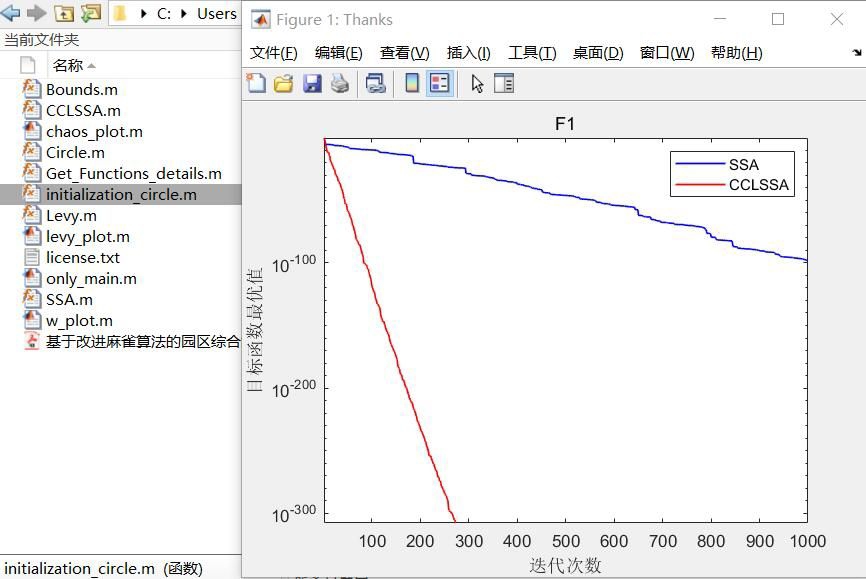Insert a colorbar using the toolbar icon
The image size is (866, 579).
[x=412, y=83]
